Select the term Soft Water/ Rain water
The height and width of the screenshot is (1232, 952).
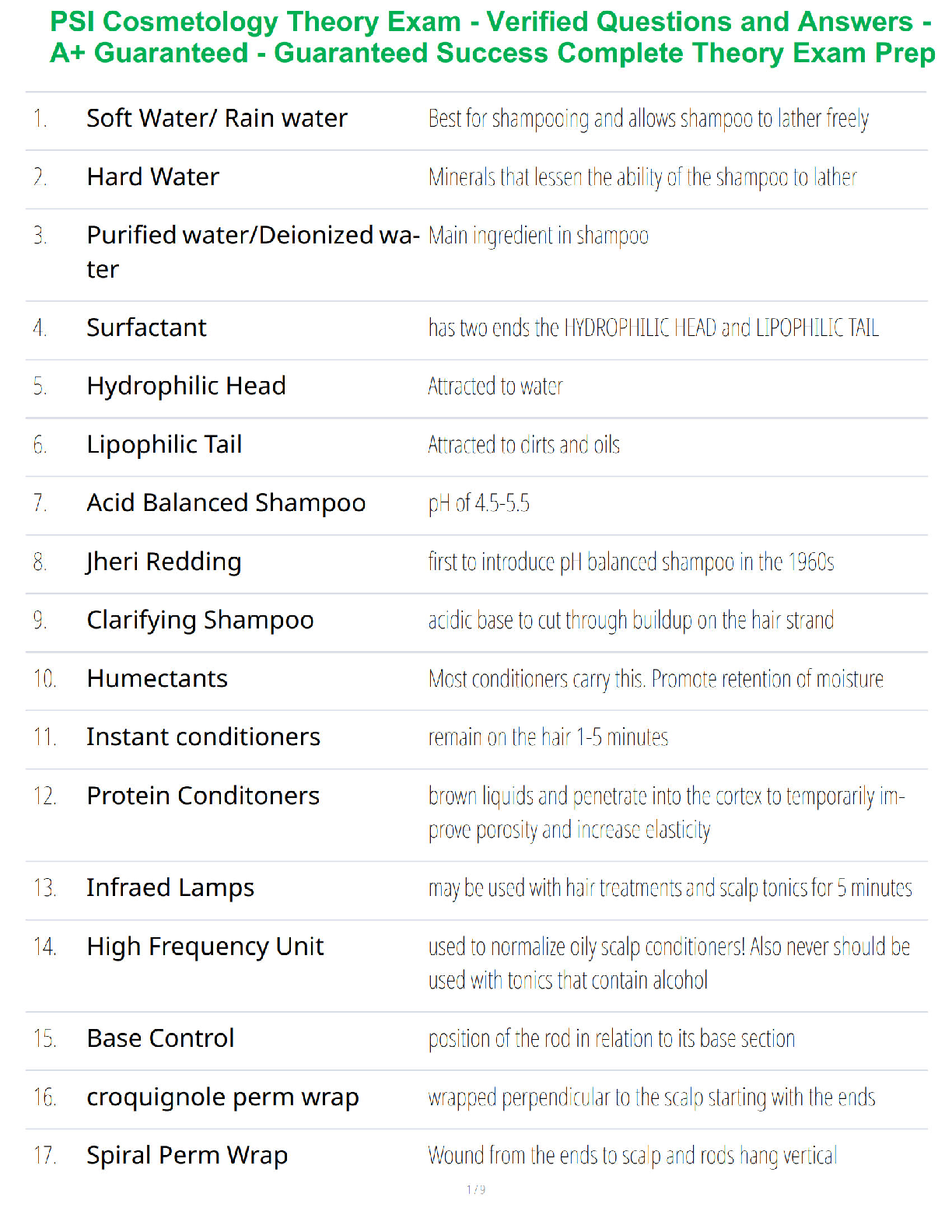[217, 118]
